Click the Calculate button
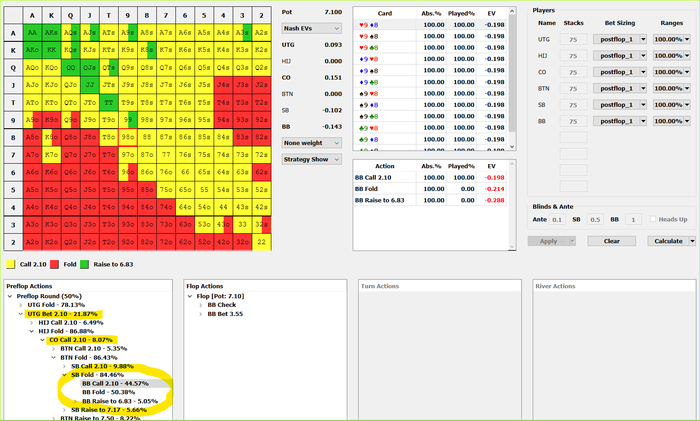The image size is (700, 421). [x=668, y=241]
